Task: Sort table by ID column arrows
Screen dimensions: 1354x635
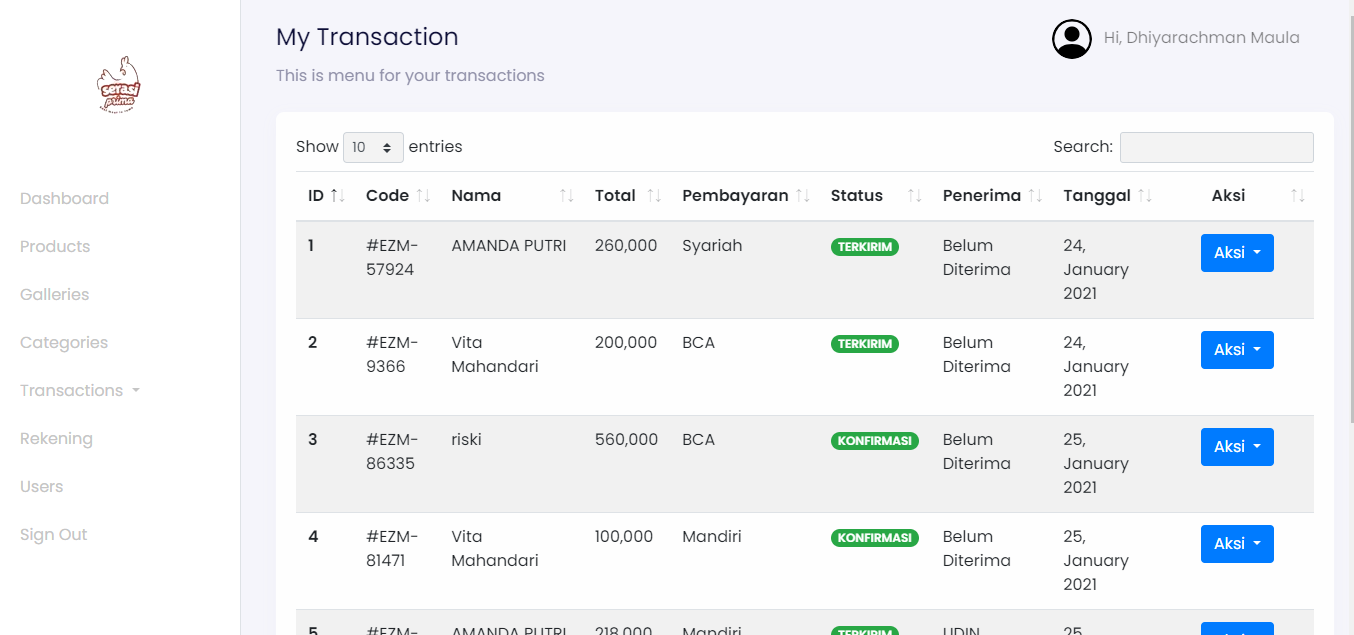Action: [x=337, y=196]
